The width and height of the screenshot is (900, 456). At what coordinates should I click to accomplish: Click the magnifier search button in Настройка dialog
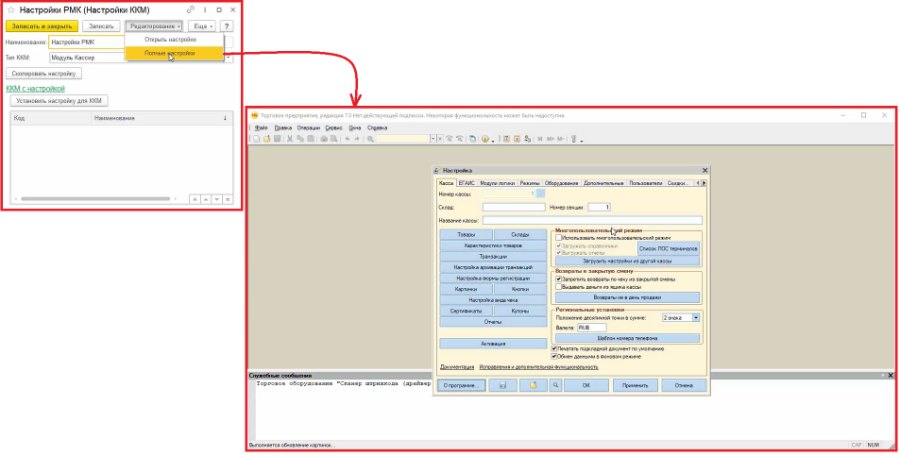[x=555, y=385]
